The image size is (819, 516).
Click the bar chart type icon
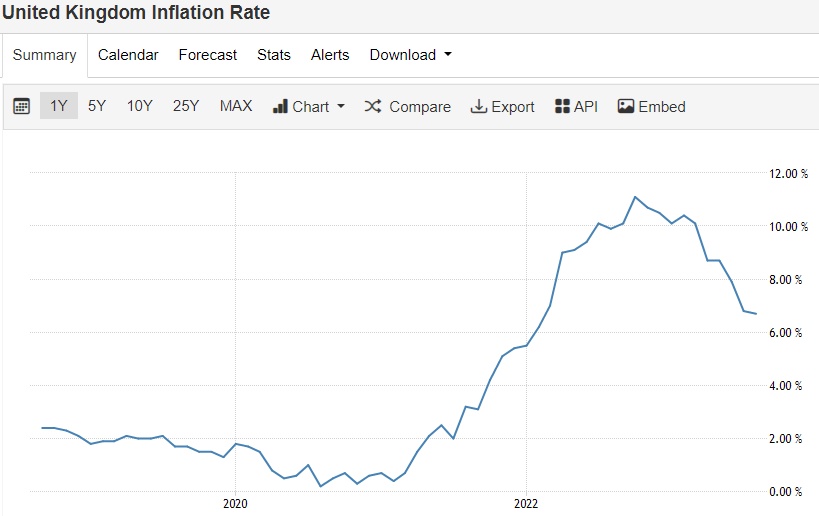point(280,106)
